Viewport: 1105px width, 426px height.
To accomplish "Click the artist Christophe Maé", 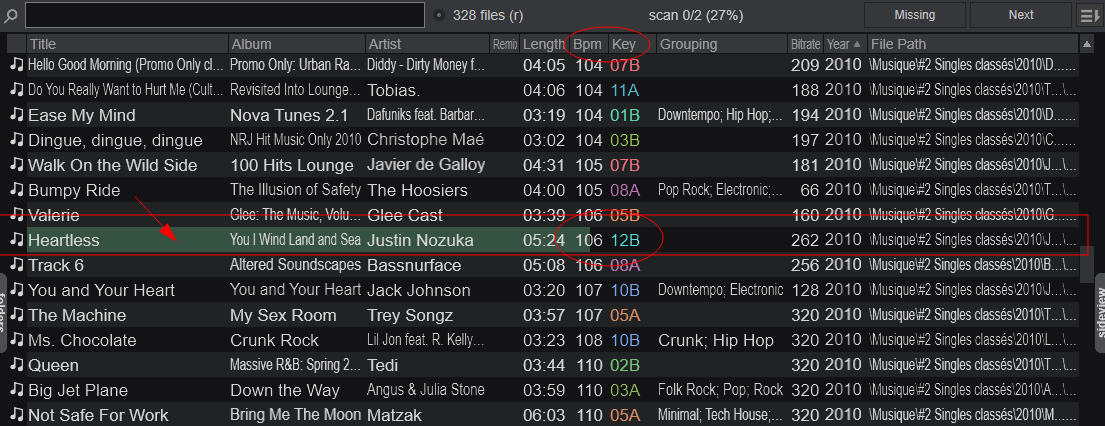I will [426, 140].
